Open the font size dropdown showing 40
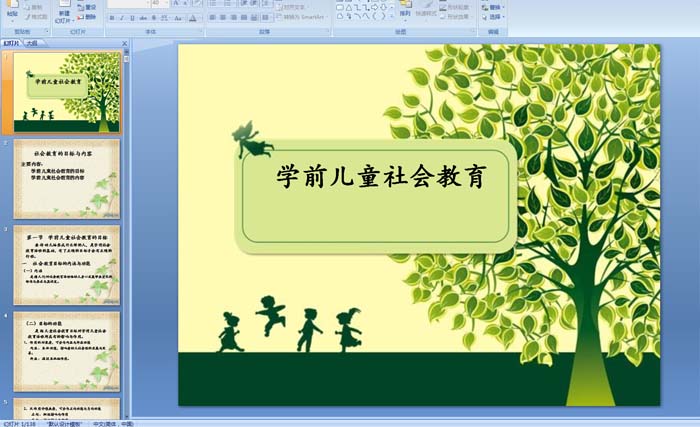The image size is (700, 427). point(160,3)
